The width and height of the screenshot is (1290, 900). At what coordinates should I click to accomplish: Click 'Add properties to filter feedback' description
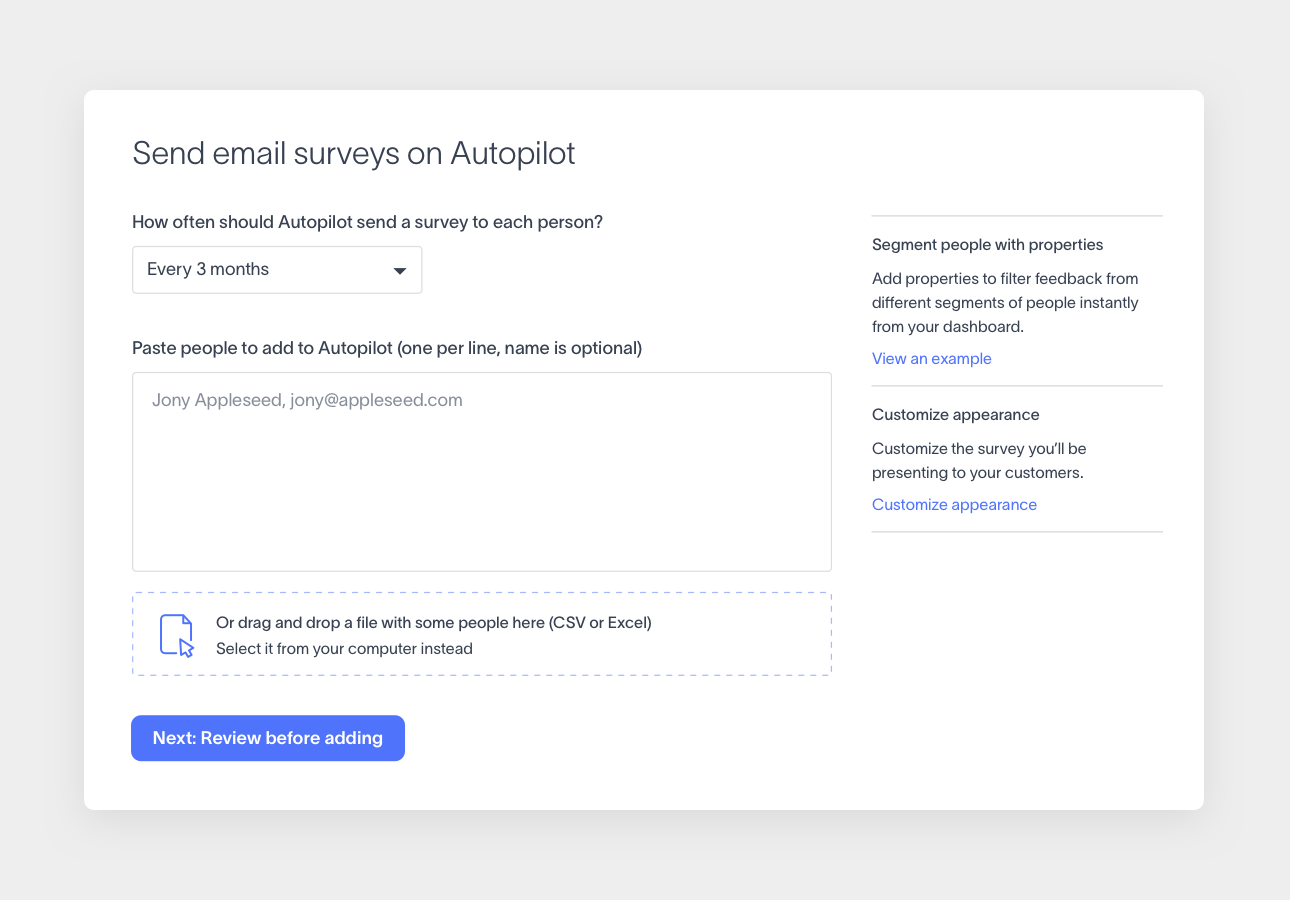click(1006, 303)
